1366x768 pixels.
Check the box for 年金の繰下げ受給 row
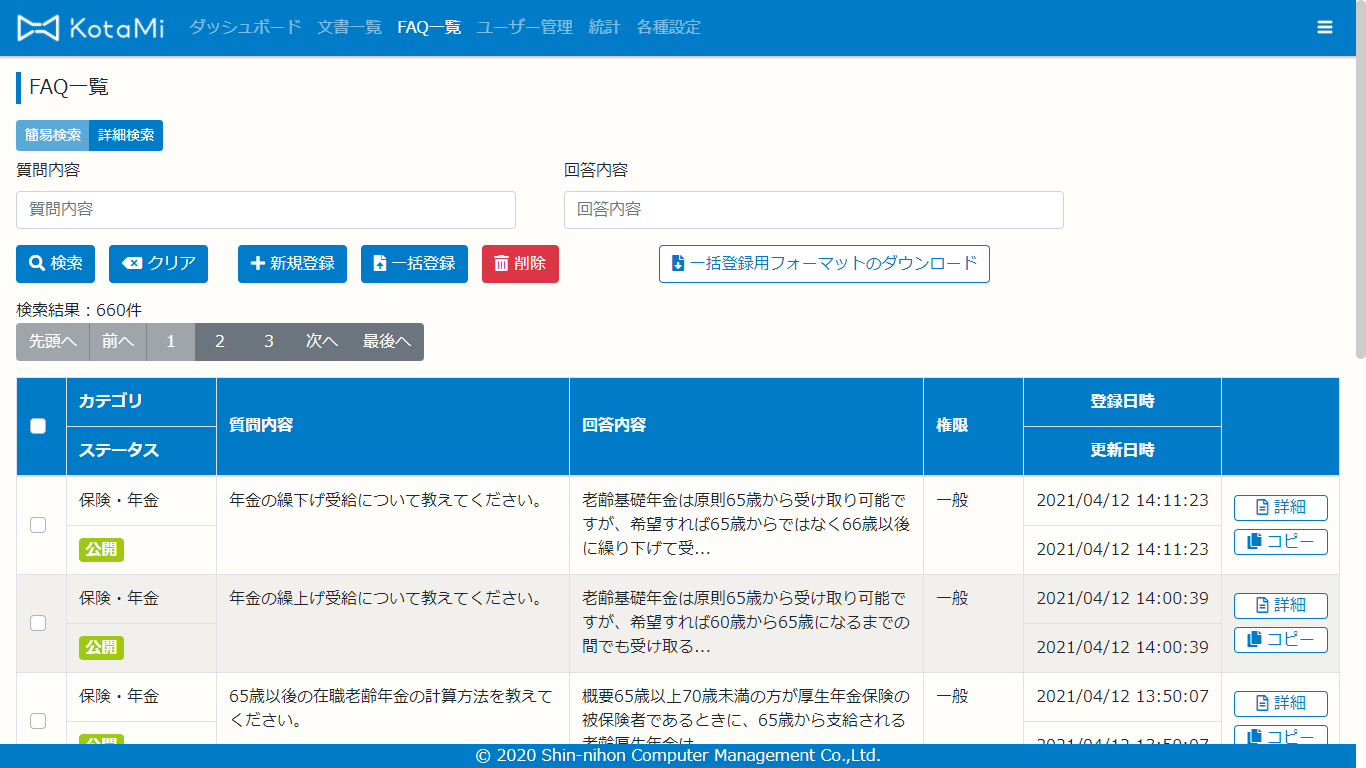pos(38,525)
